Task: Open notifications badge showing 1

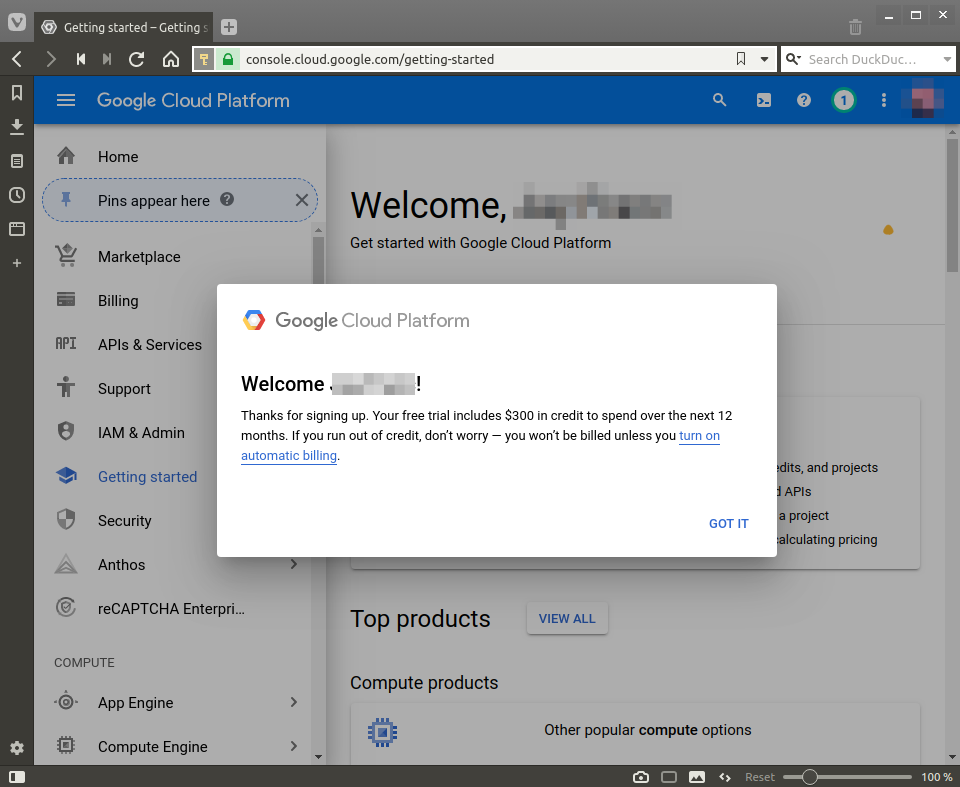Action: tap(843, 100)
